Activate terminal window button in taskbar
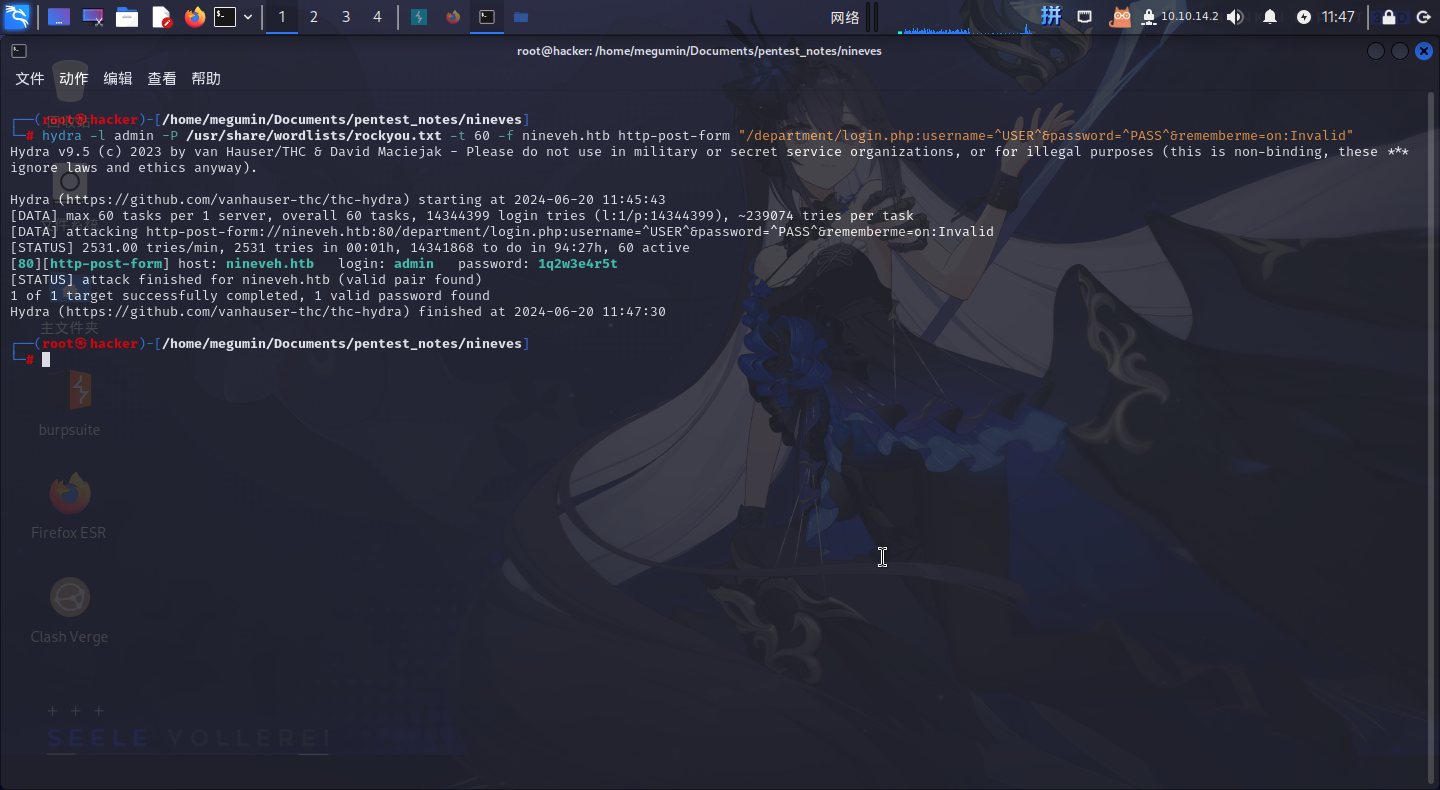The height and width of the screenshot is (790, 1440). (x=486, y=17)
